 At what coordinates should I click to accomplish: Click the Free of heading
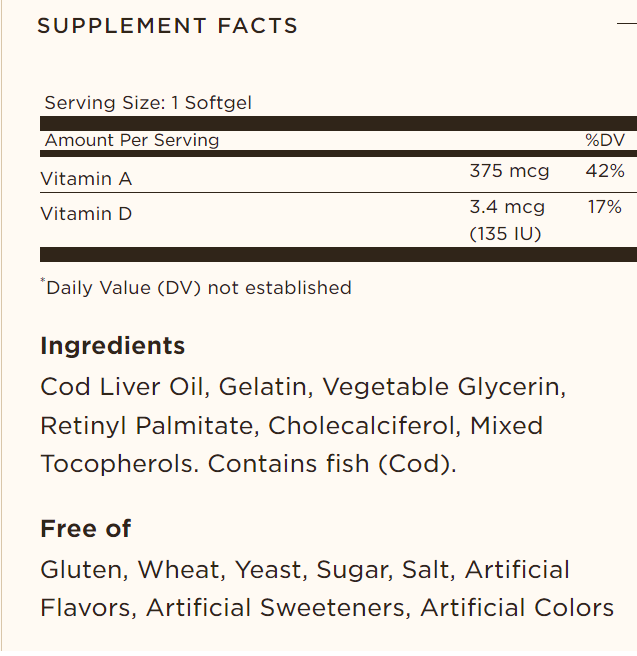click(x=85, y=528)
